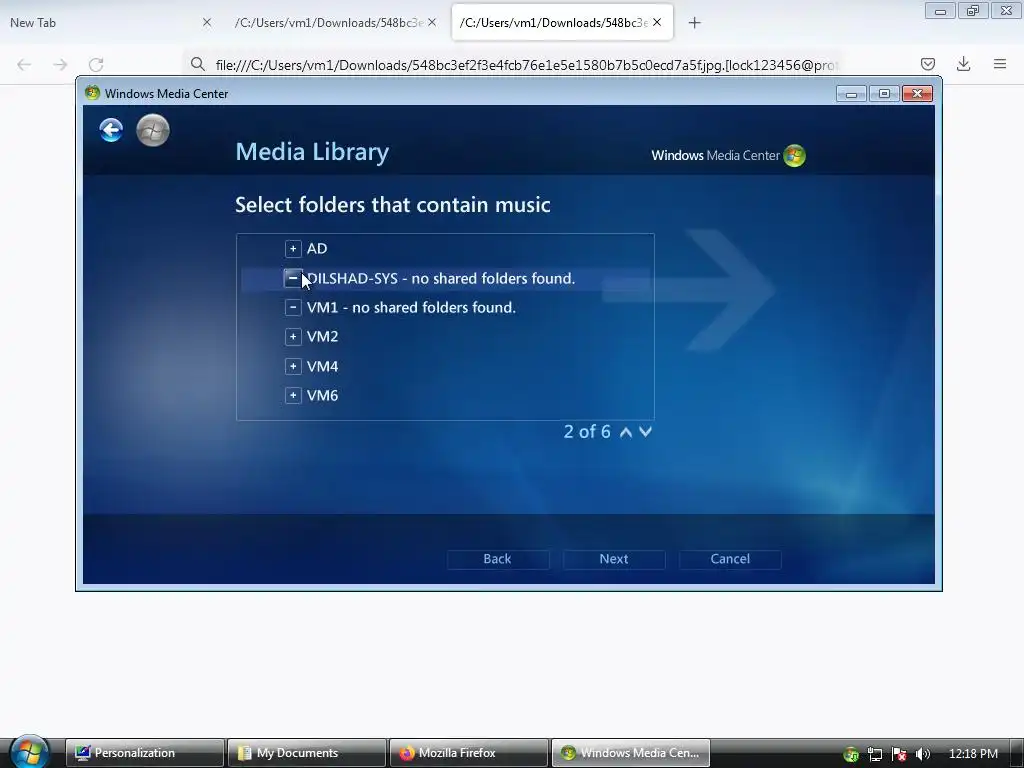
Task: Expand the VM2 node
Action: (x=293, y=337)
